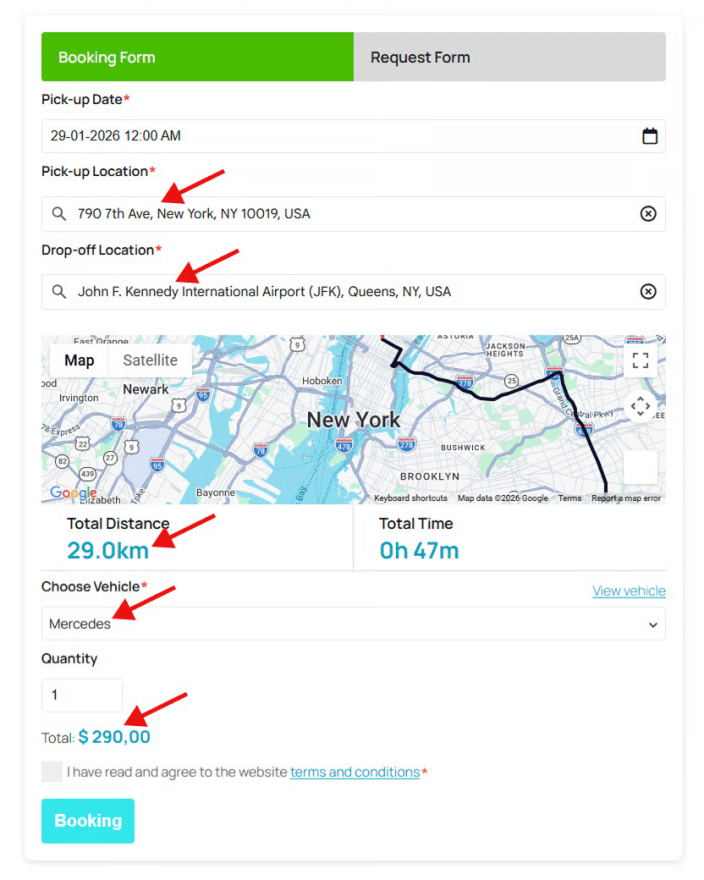Toggle fullscreen map view

tap(640, 360)
